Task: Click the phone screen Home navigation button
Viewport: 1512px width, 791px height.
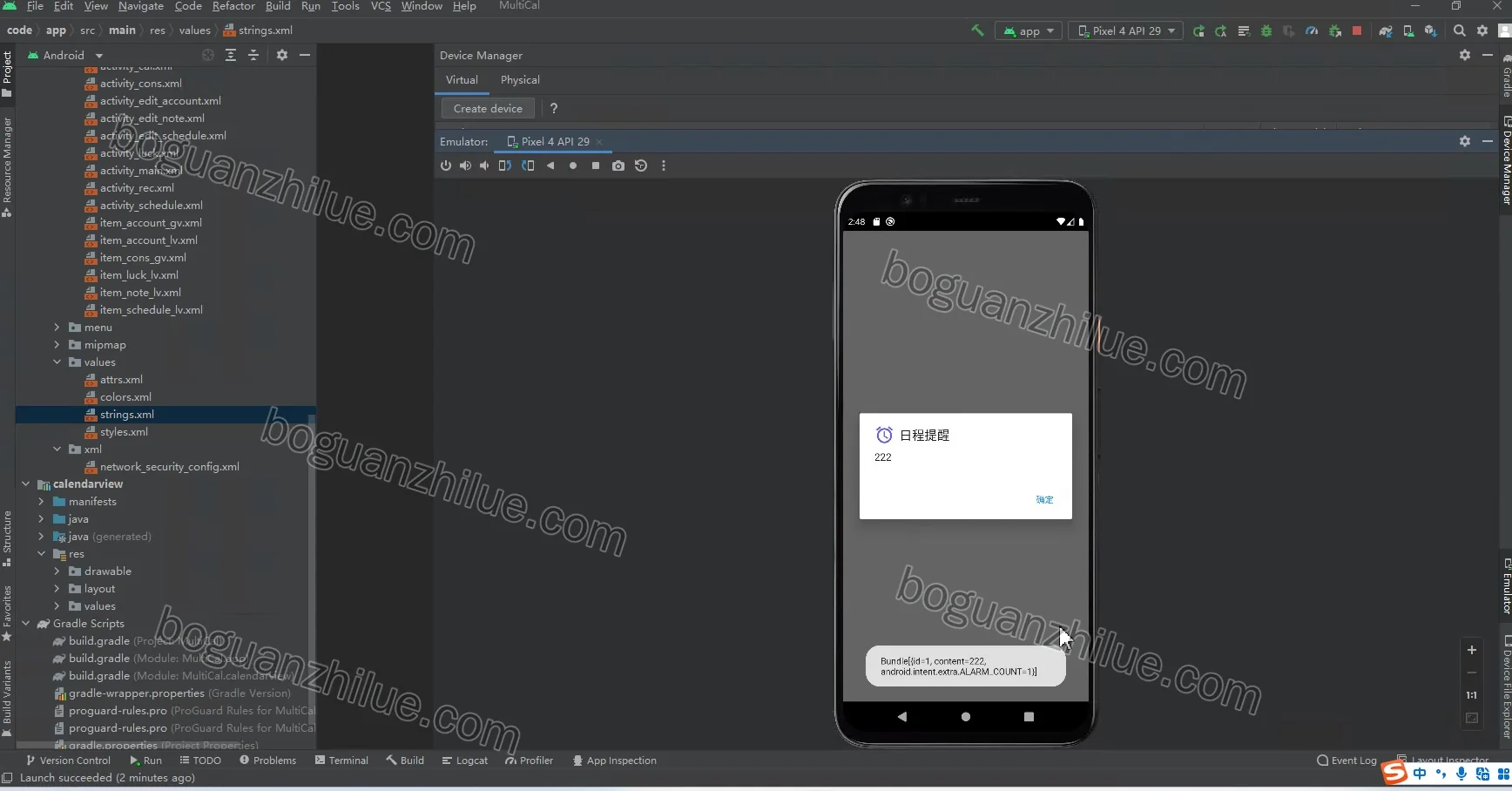Action: click(965, 717)
